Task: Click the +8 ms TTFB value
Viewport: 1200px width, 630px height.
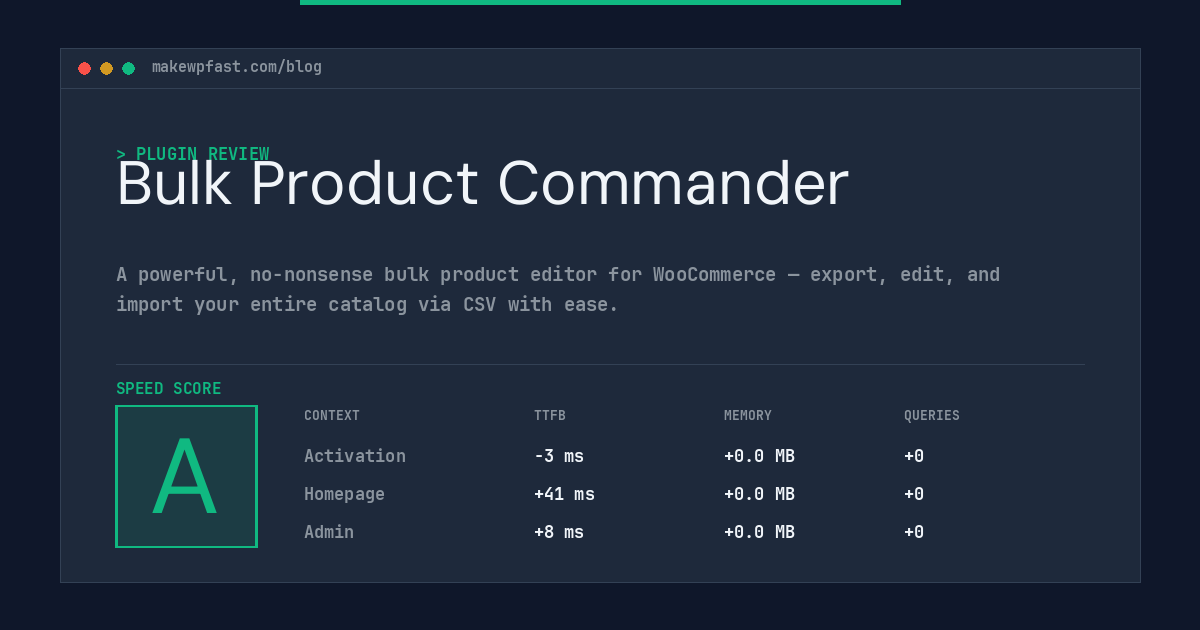Action: coord(559,532)
